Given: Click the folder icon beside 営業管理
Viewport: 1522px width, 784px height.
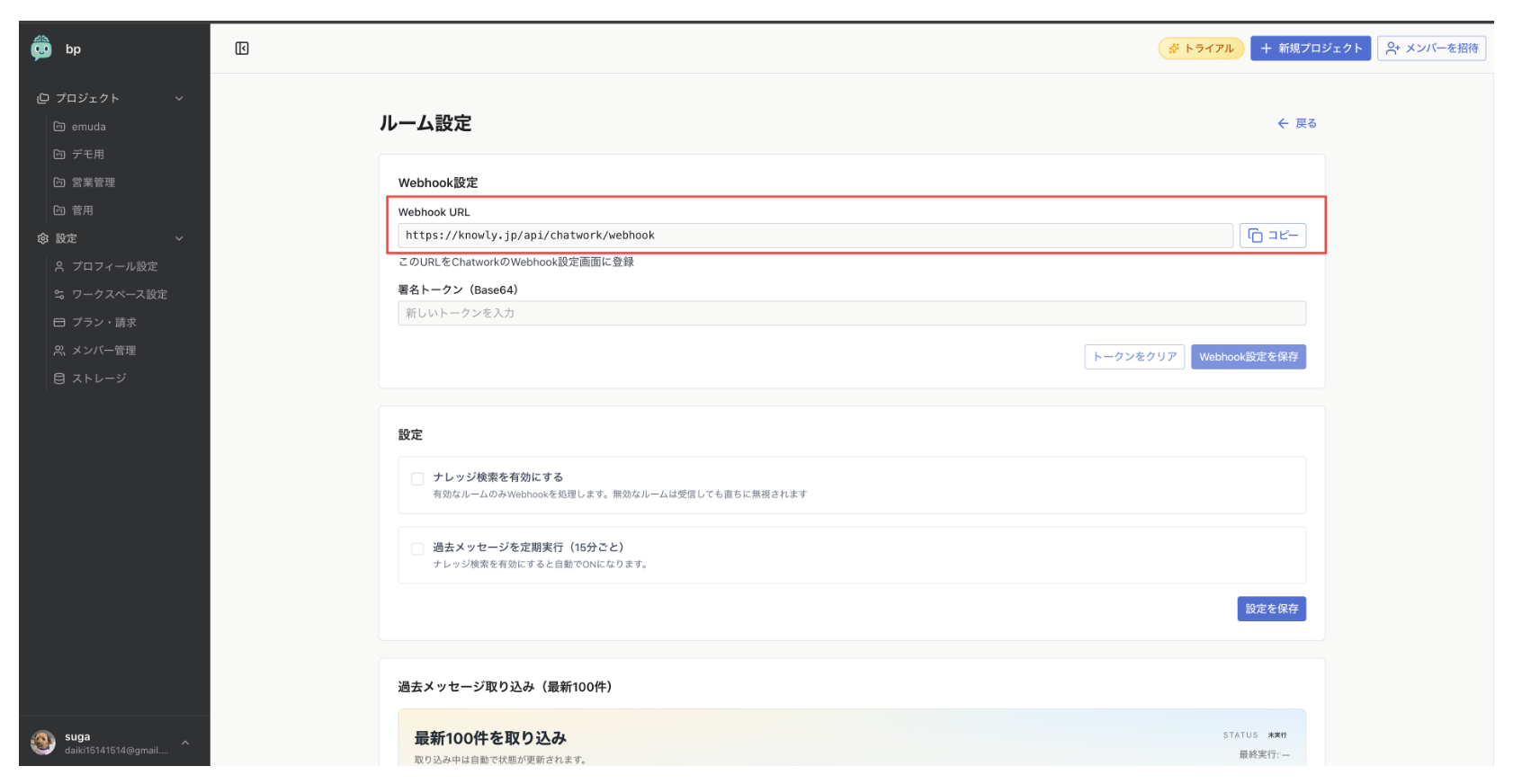Looking at the screenshot, I should pos(59,183).
